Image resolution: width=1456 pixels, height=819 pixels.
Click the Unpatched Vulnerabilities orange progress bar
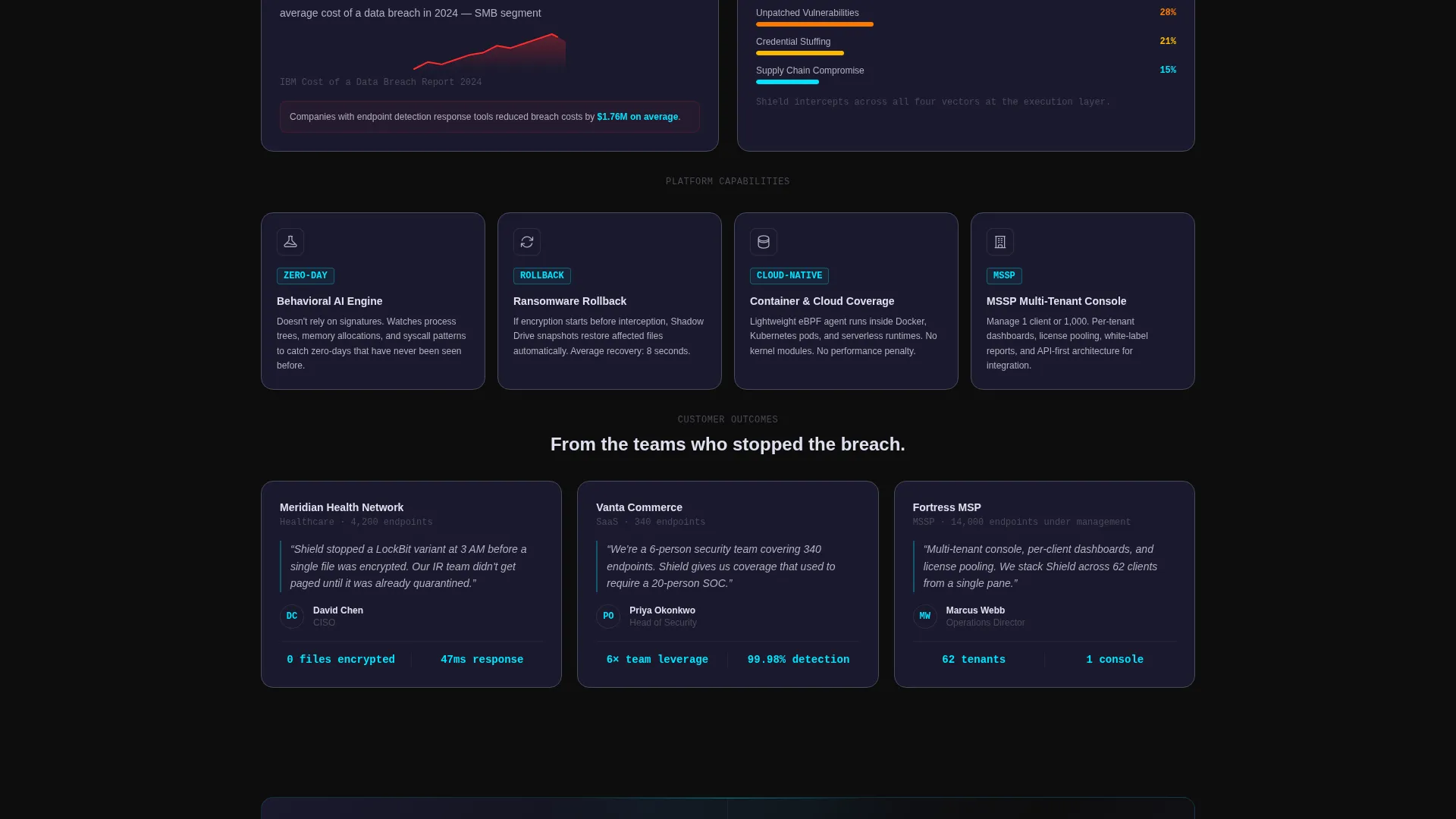pyautogui.click(x=814, y=24)
